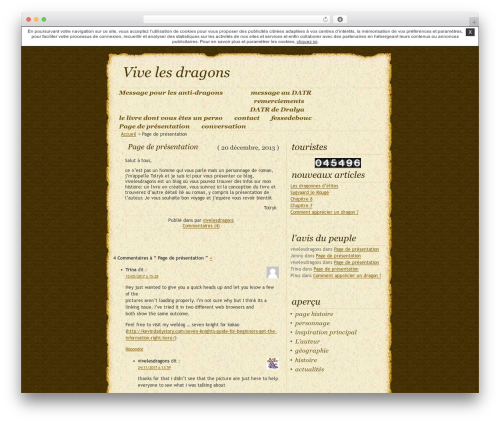
Task: Open 'inspiration principal' in aperçu list
Action: (326, 332)
